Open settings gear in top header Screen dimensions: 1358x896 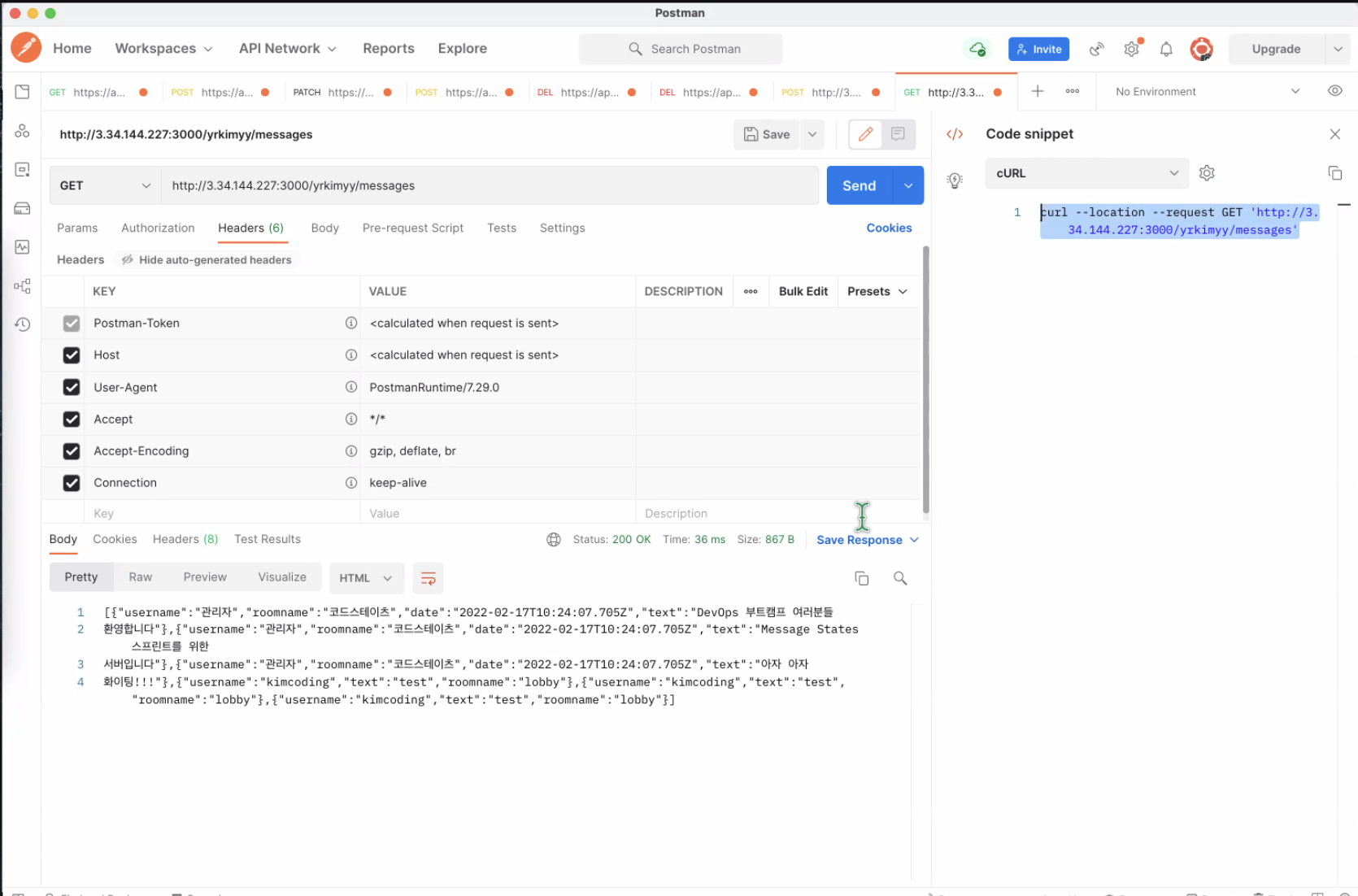coord(1132,49)
